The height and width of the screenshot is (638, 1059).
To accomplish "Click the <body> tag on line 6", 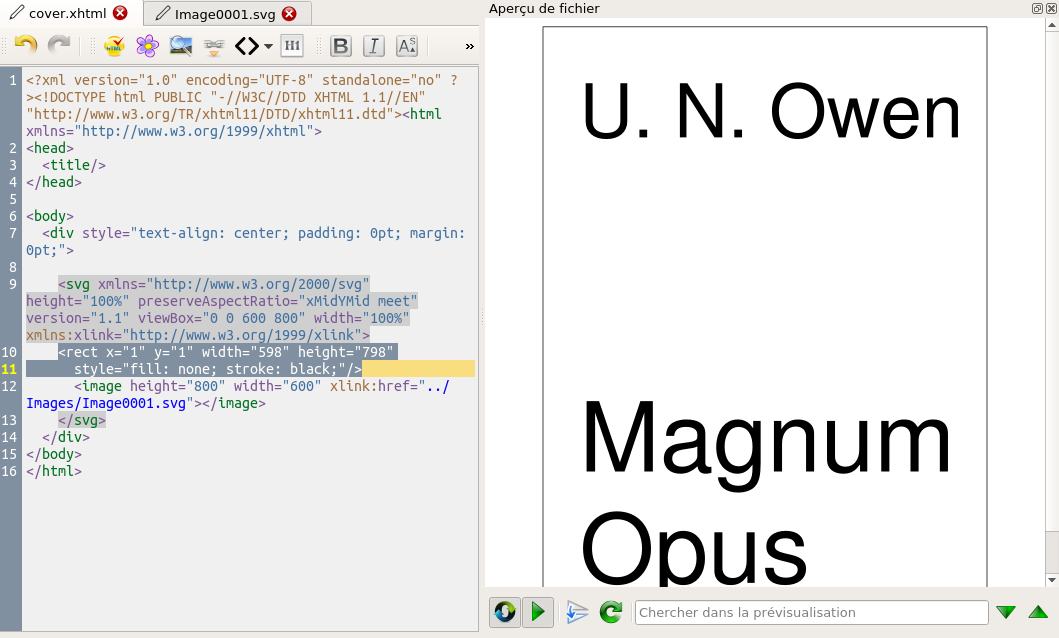I will tap(50, 216).
